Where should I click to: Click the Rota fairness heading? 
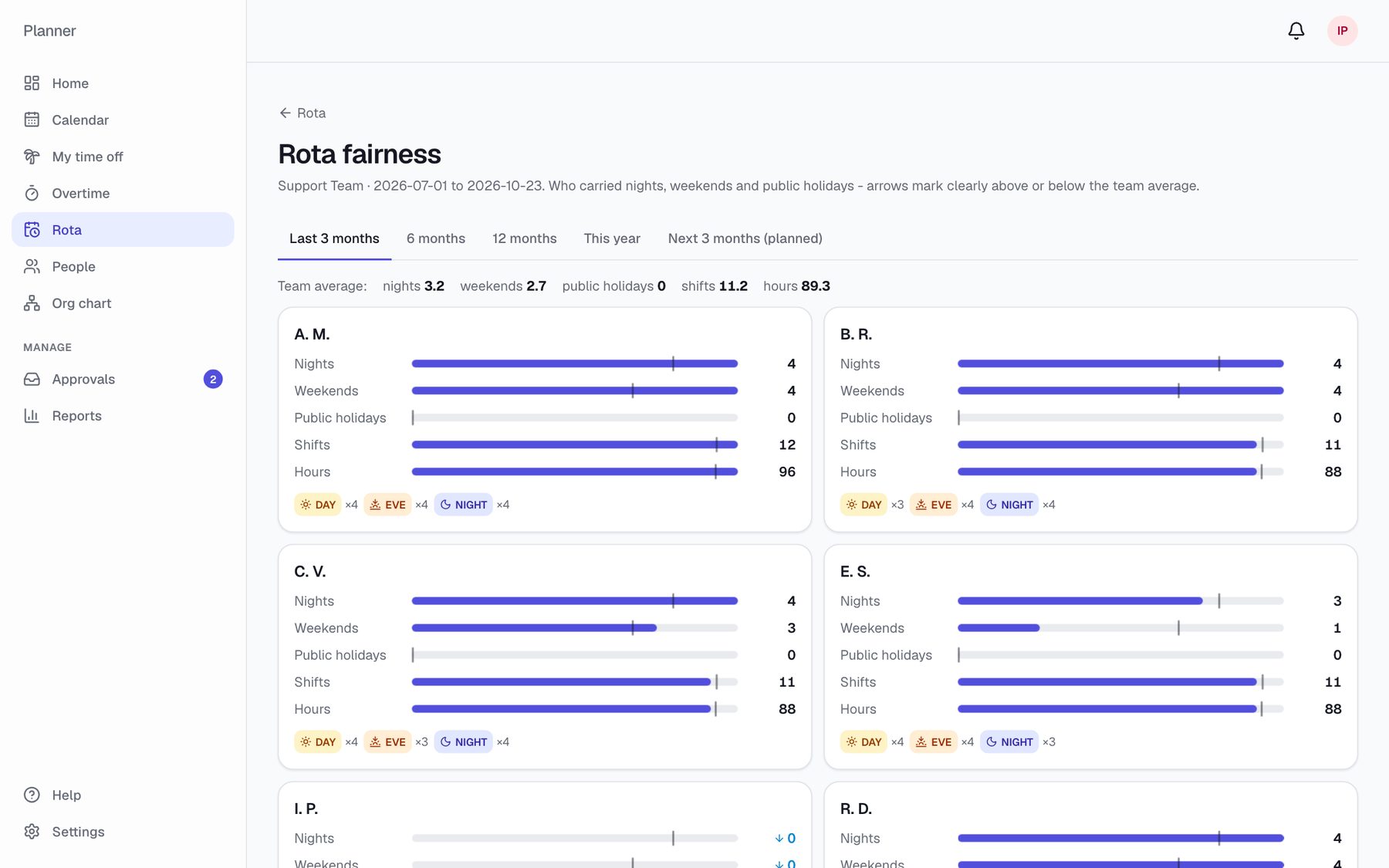[x=360, y=154]
